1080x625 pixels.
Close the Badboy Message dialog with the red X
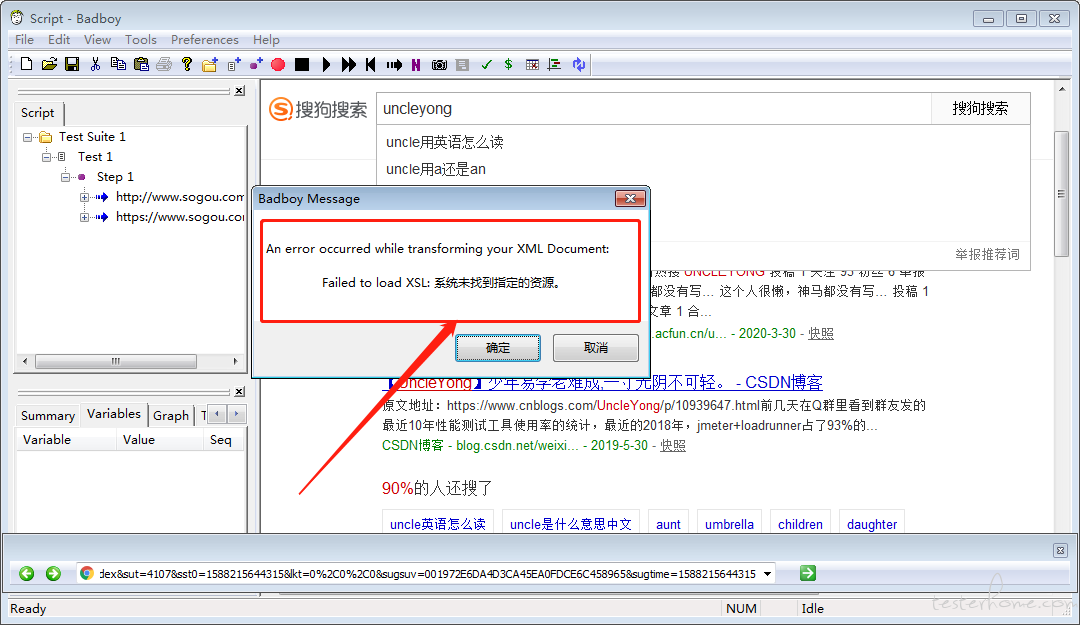pyautogui.click(x=630, y=198)
